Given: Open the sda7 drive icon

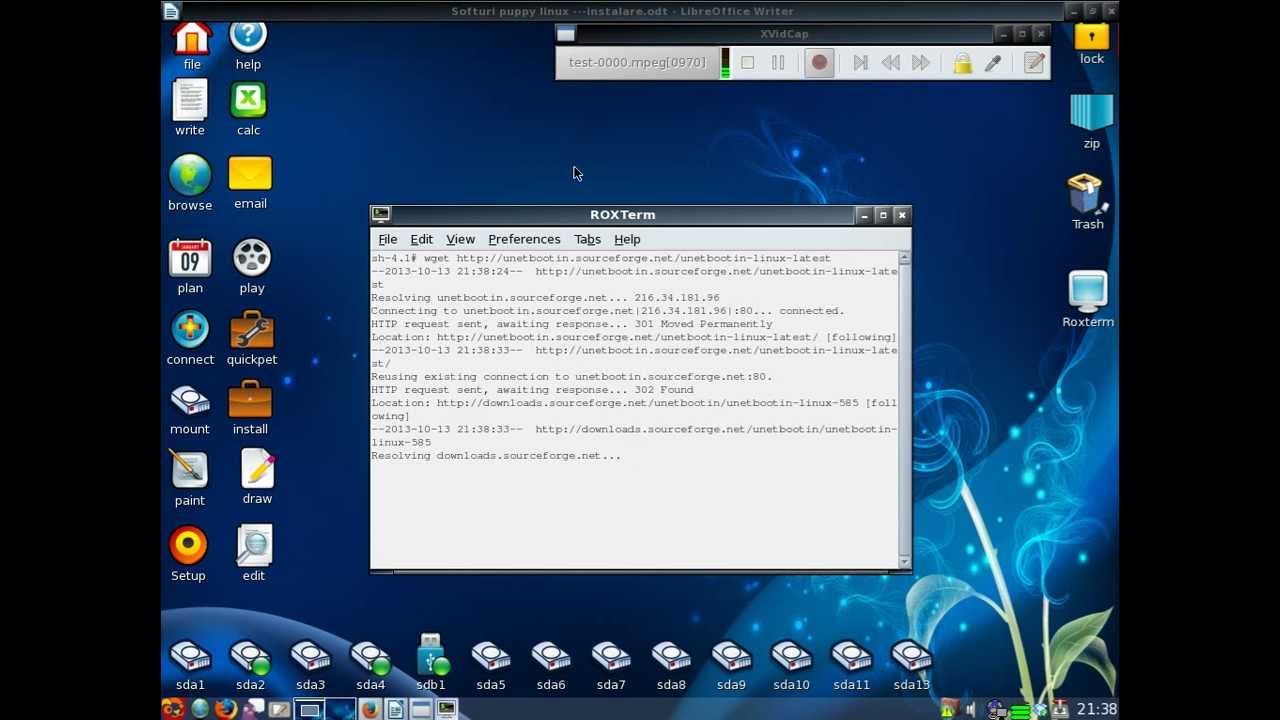Looking at the screenshot, I should tap(611, 664).
